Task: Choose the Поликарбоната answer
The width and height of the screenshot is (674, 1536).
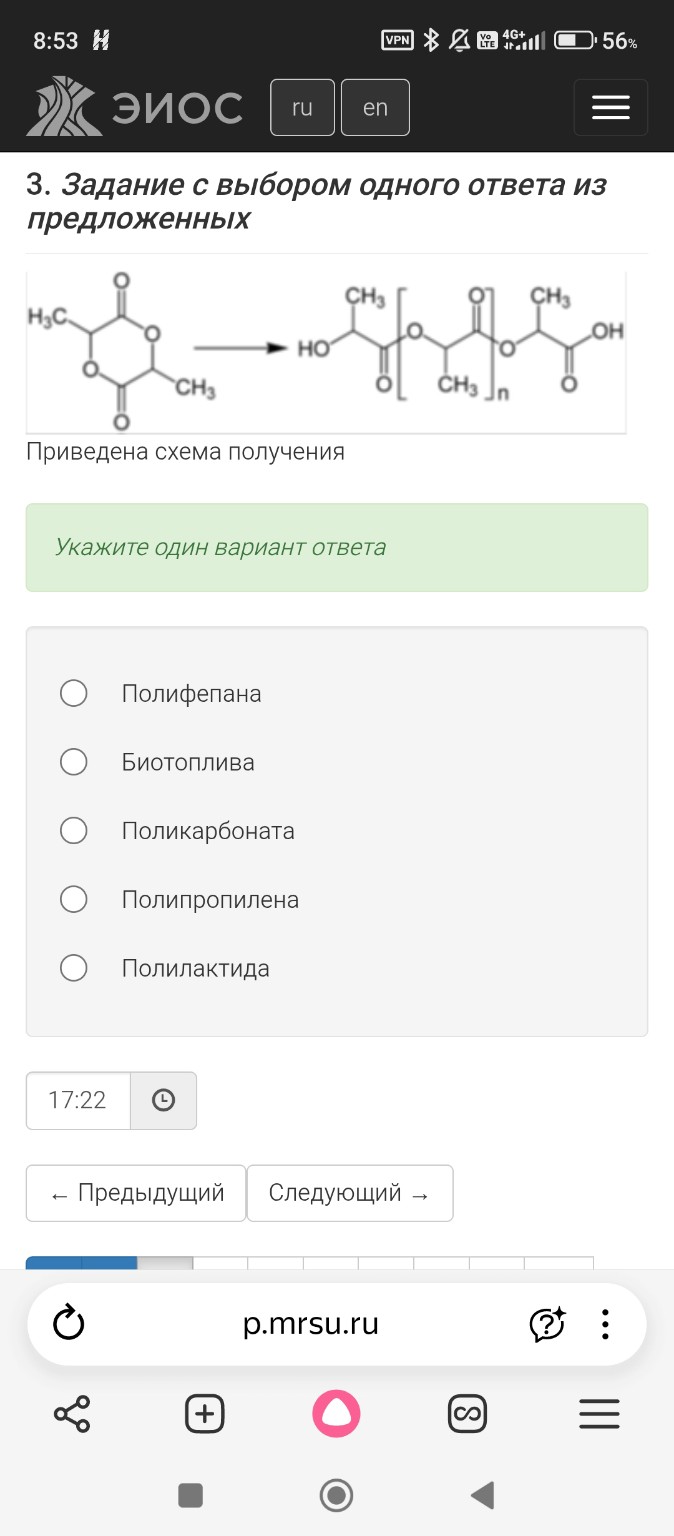Action: (x=73, y=830)
